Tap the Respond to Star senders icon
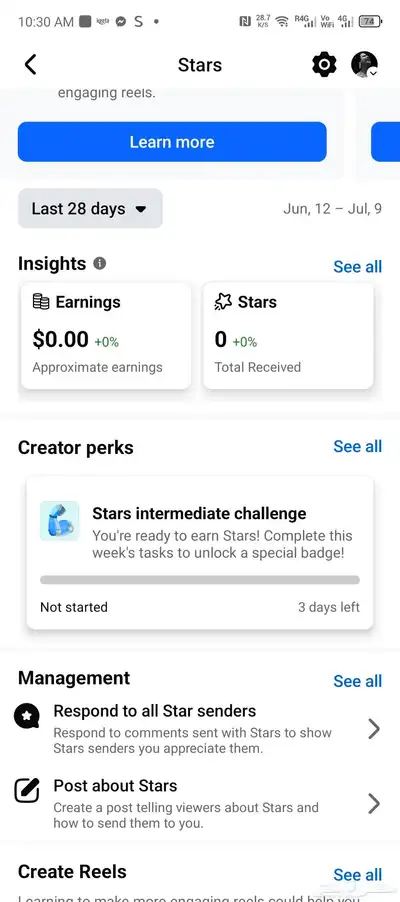 tap(26, 716)
